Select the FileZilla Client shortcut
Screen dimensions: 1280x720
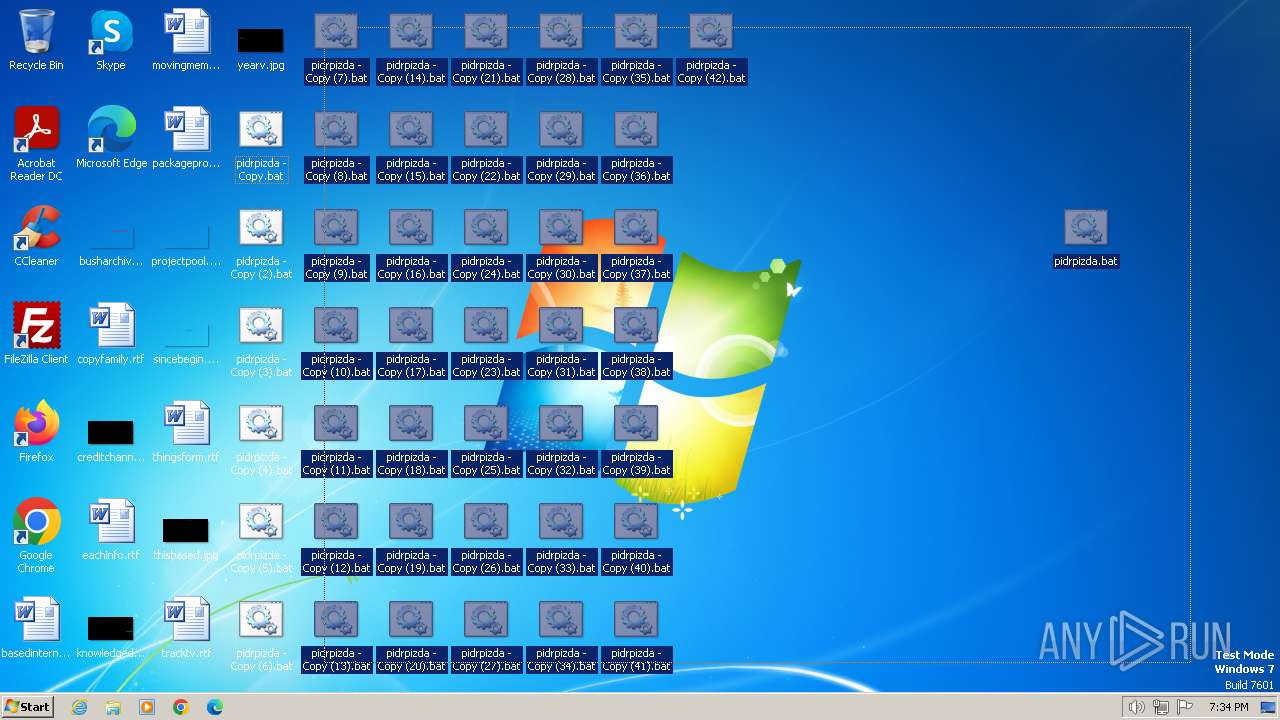[x=36, y=335]
